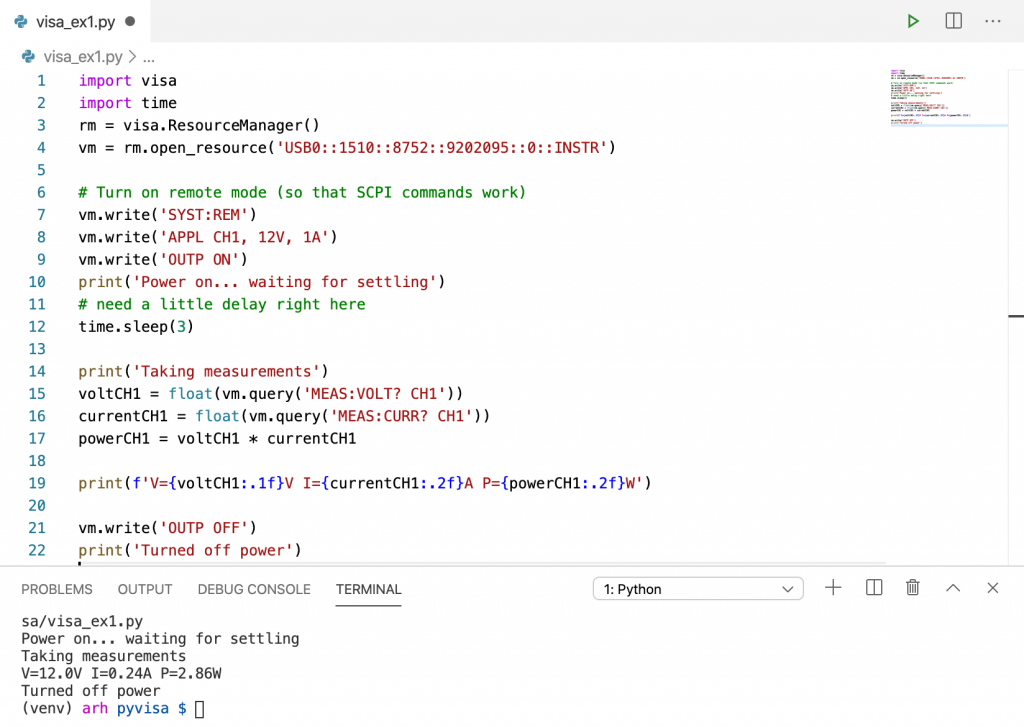The image size is (1024, 727).
Task: Maximize the panel with the up chevron
Action: click(x=953, y=588)
